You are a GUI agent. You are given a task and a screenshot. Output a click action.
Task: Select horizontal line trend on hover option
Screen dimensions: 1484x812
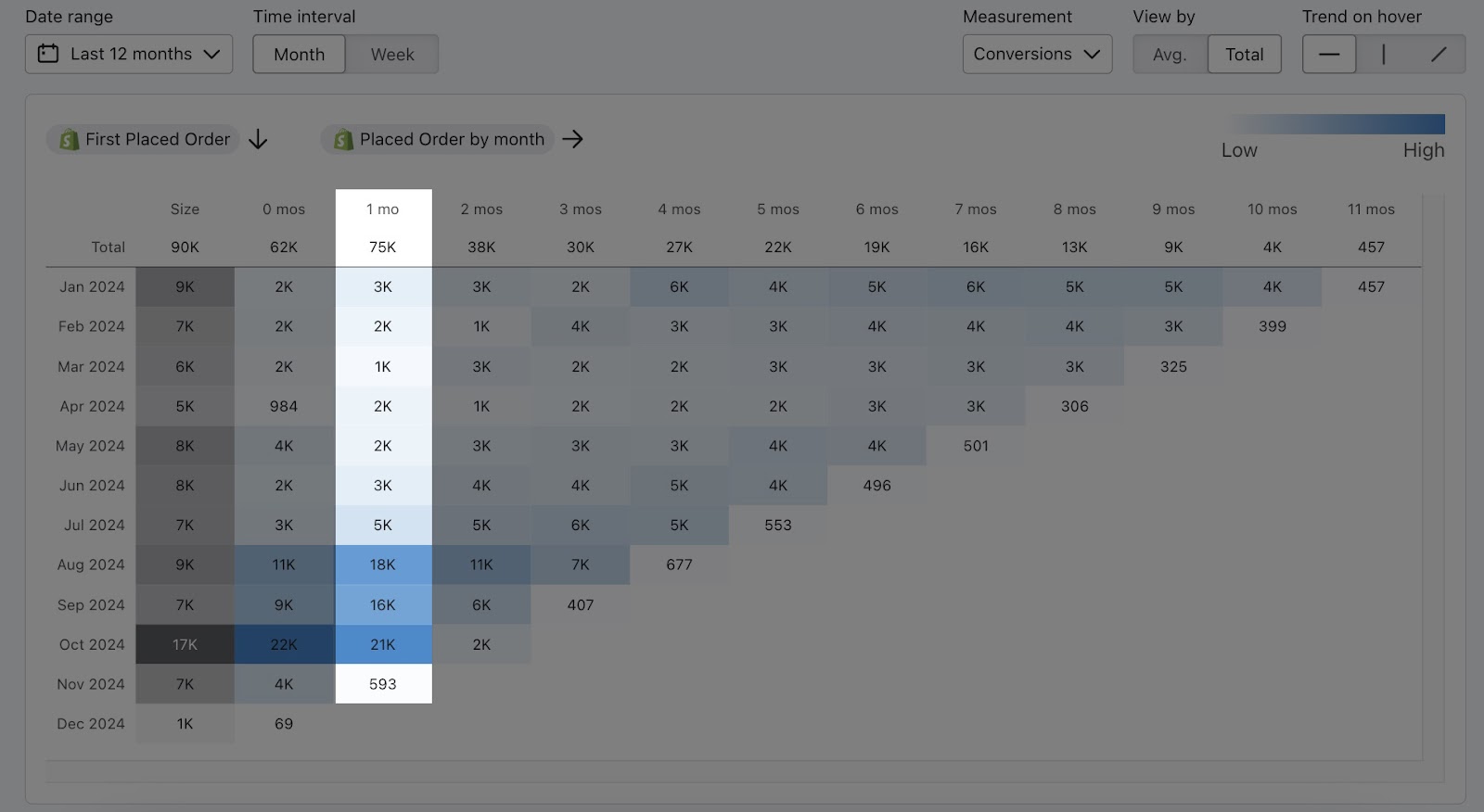pos(1329,55)
